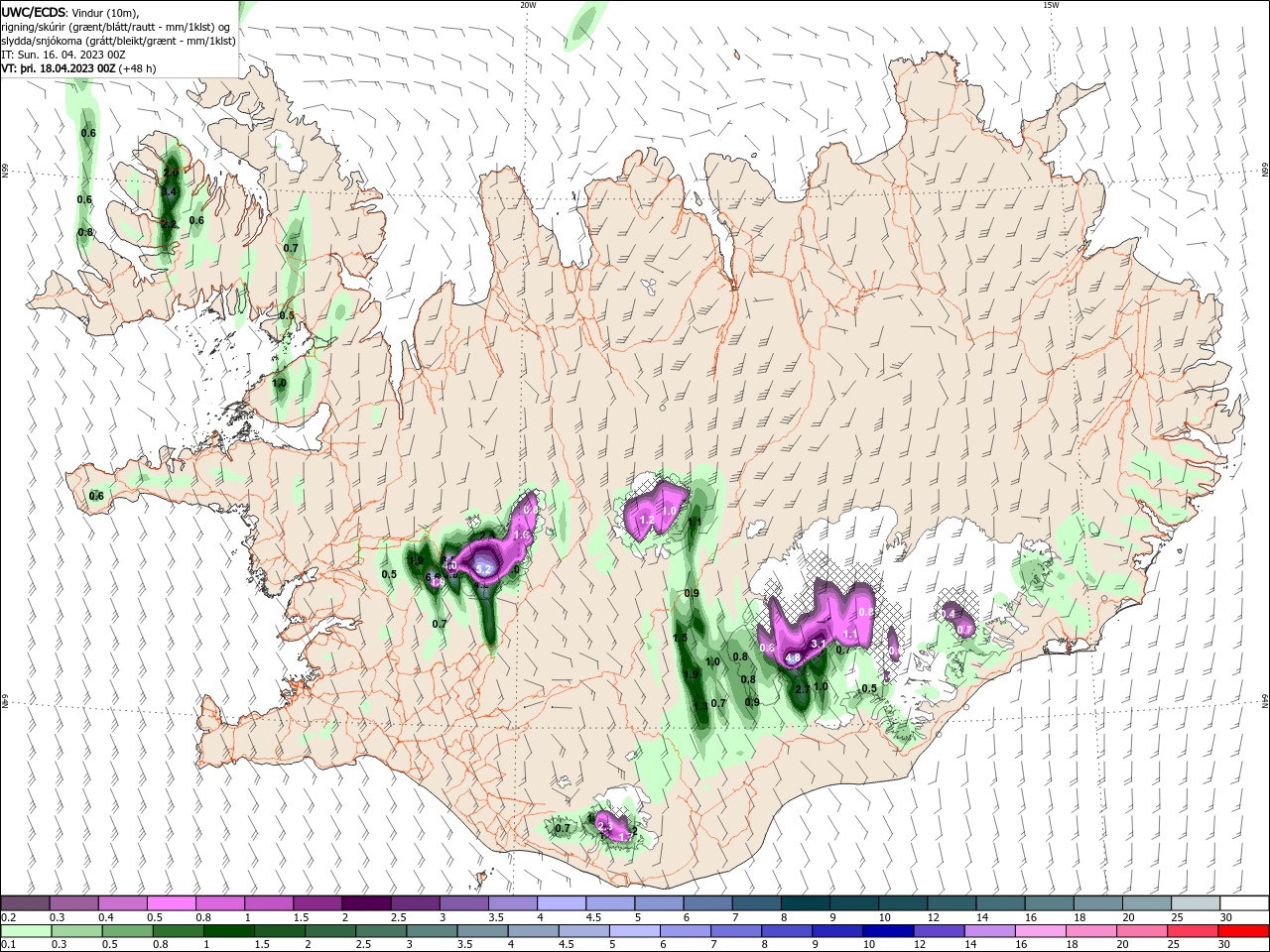Select the pale mint swatch at rain value 0.1
Screen dimensions: 1270x952
tap(26, 931)
